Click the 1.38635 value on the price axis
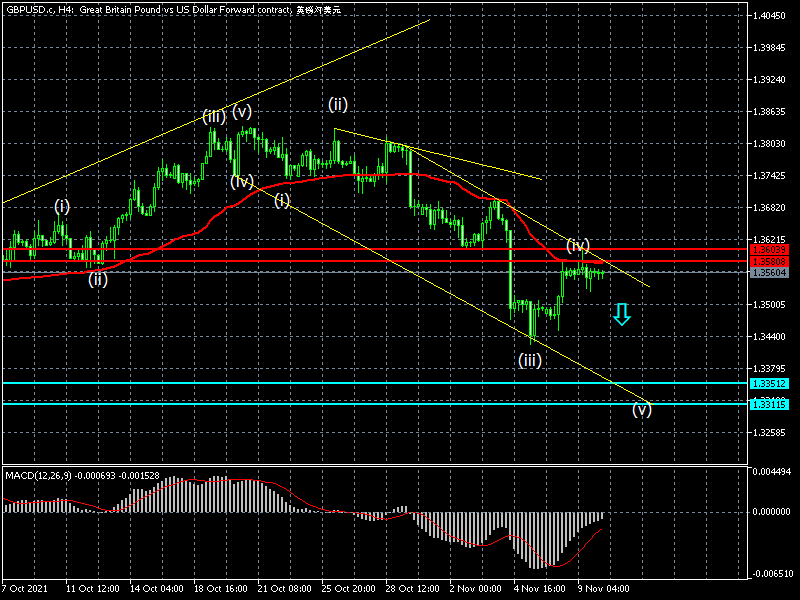Image resolution: width=800 pixels, height=600 pixels. coord(769,112)
